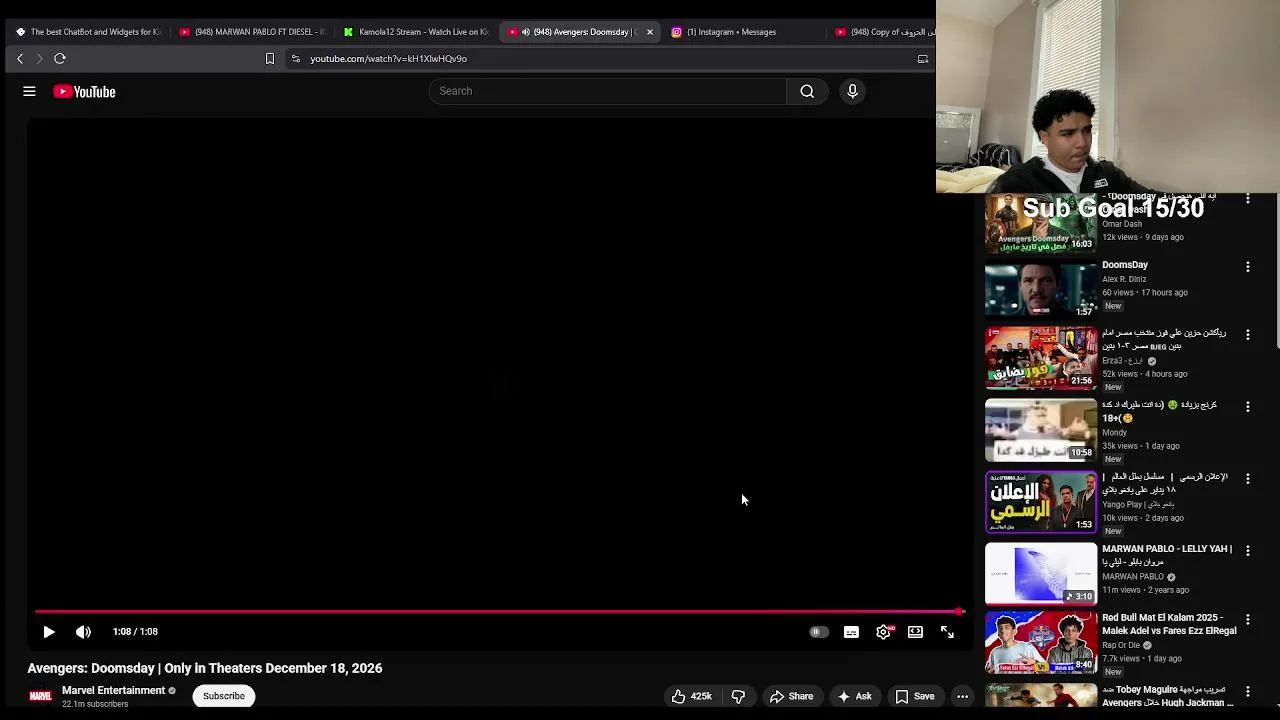Image resolution: width=1280 pixels, height=720 pixels.
Task: Open more actions ellipsis below the video
Action: [962, 696]
